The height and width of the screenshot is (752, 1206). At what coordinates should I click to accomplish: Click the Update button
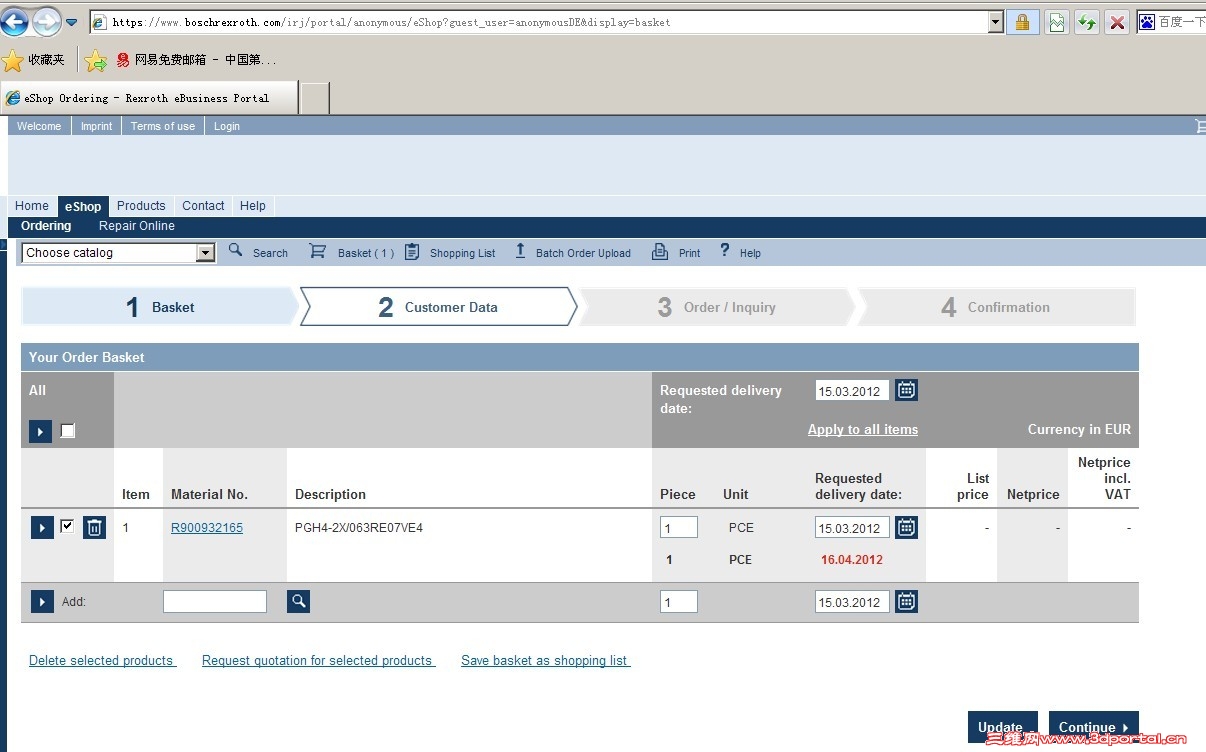1002,727
